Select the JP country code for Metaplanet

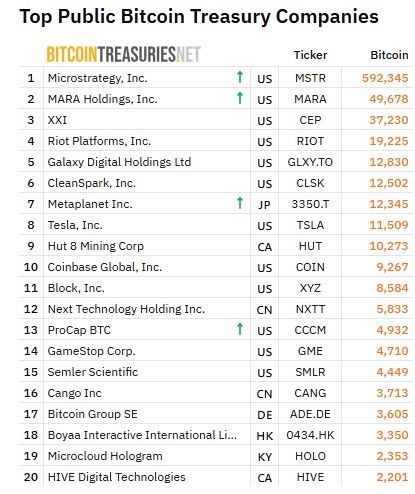[x=264, y=205]
